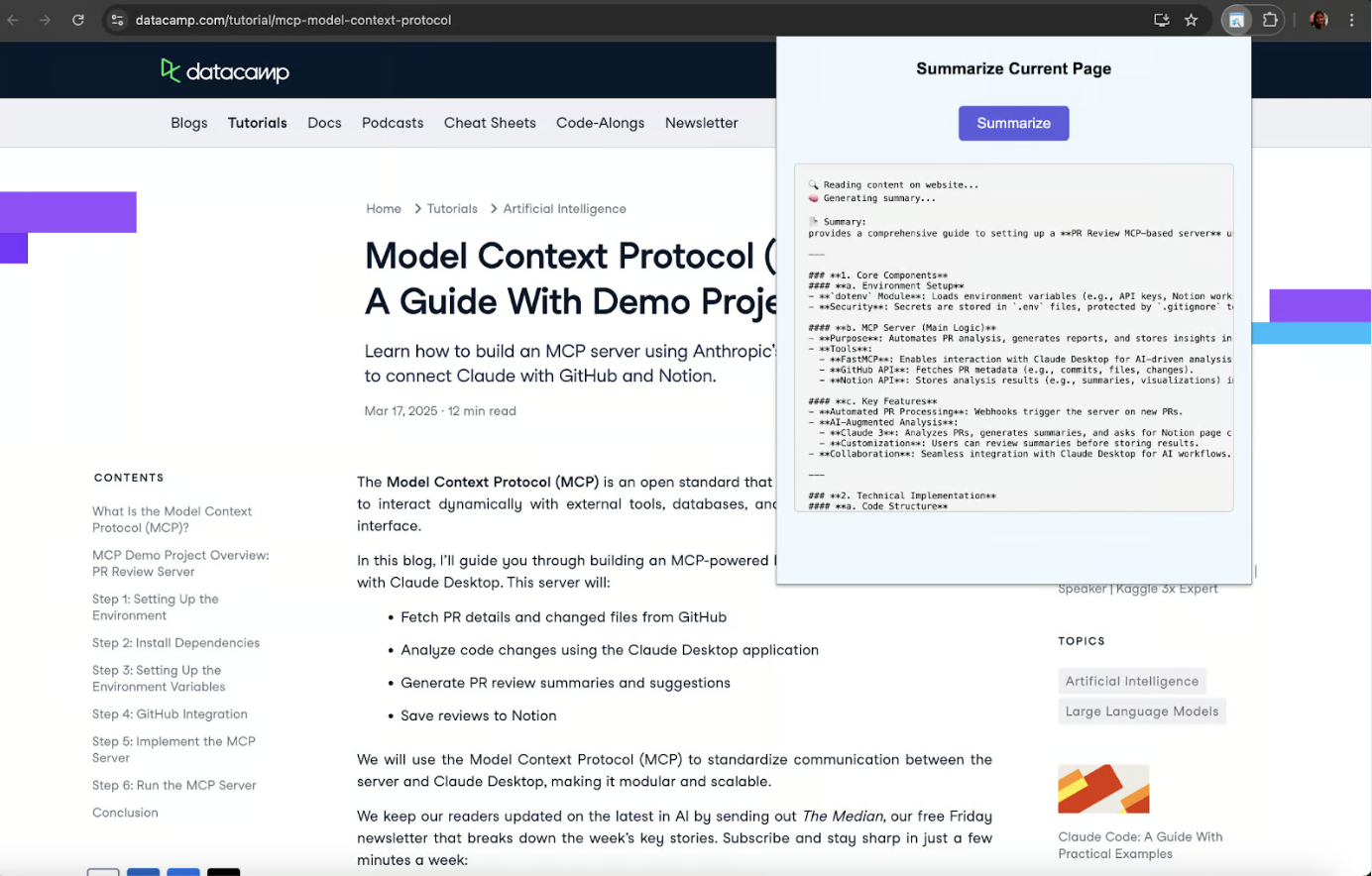This screenshot has width=1372, height=876.
Task: Open Claude Code guide thumbnail
Action: pyautogui.click(x=1103, y=789)
